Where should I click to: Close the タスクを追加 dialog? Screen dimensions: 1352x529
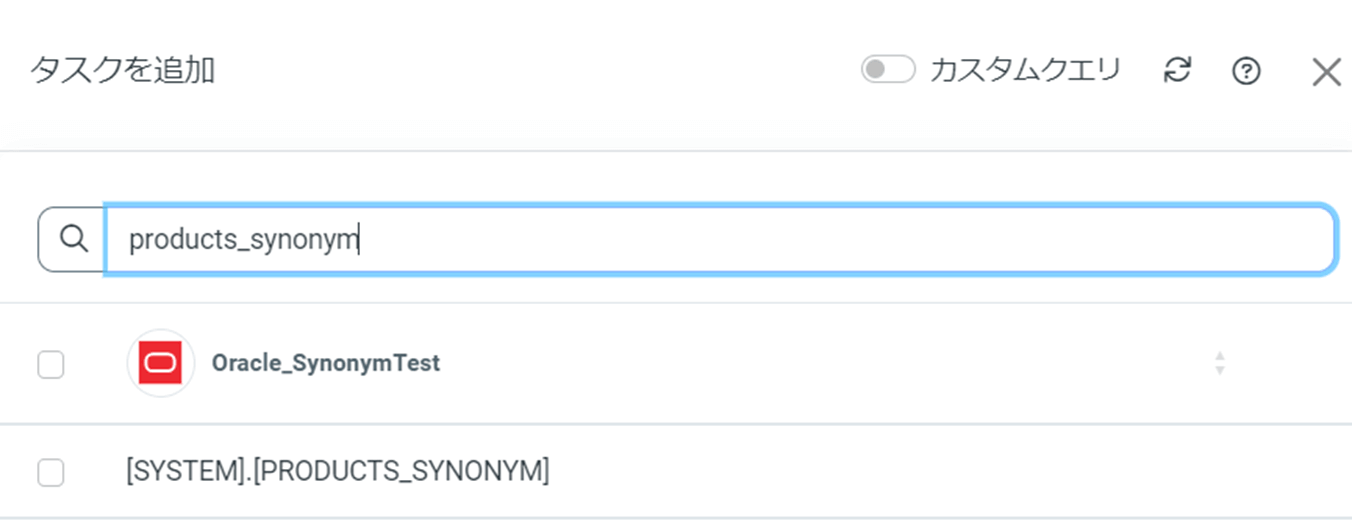pos(1326,72)
